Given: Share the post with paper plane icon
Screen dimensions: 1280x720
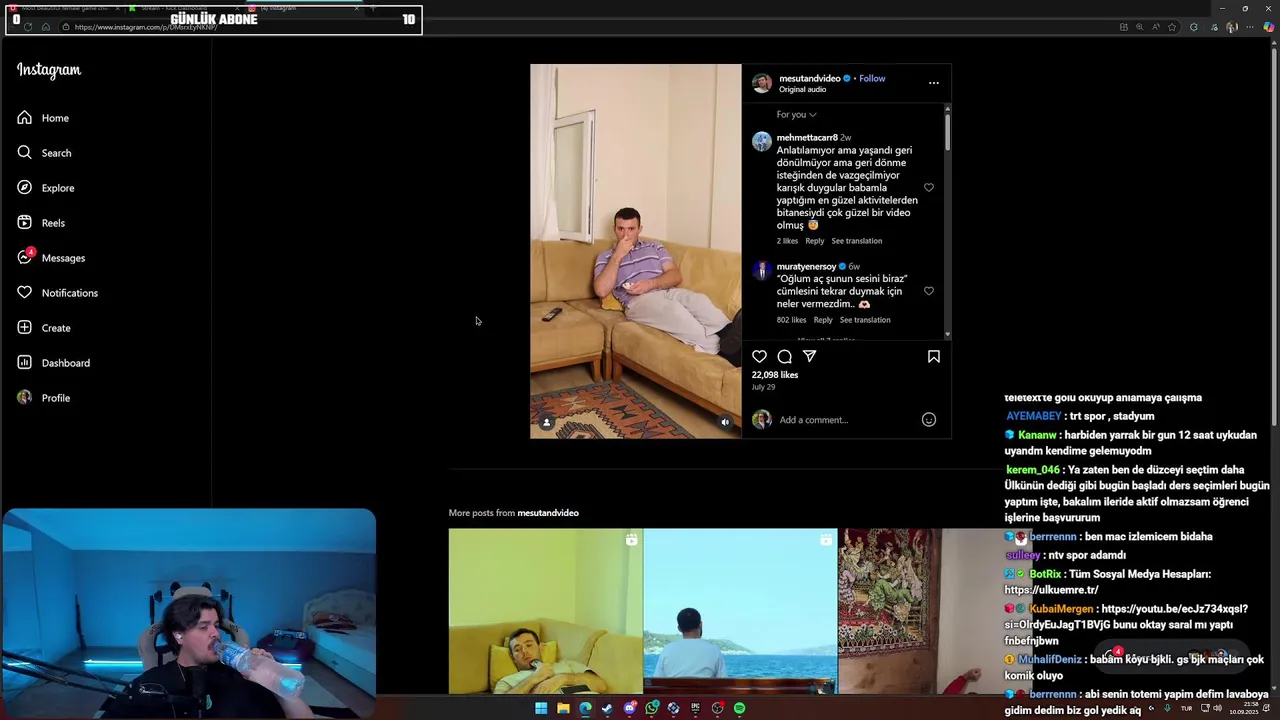Looking at the screenshot, I should 809,357.
